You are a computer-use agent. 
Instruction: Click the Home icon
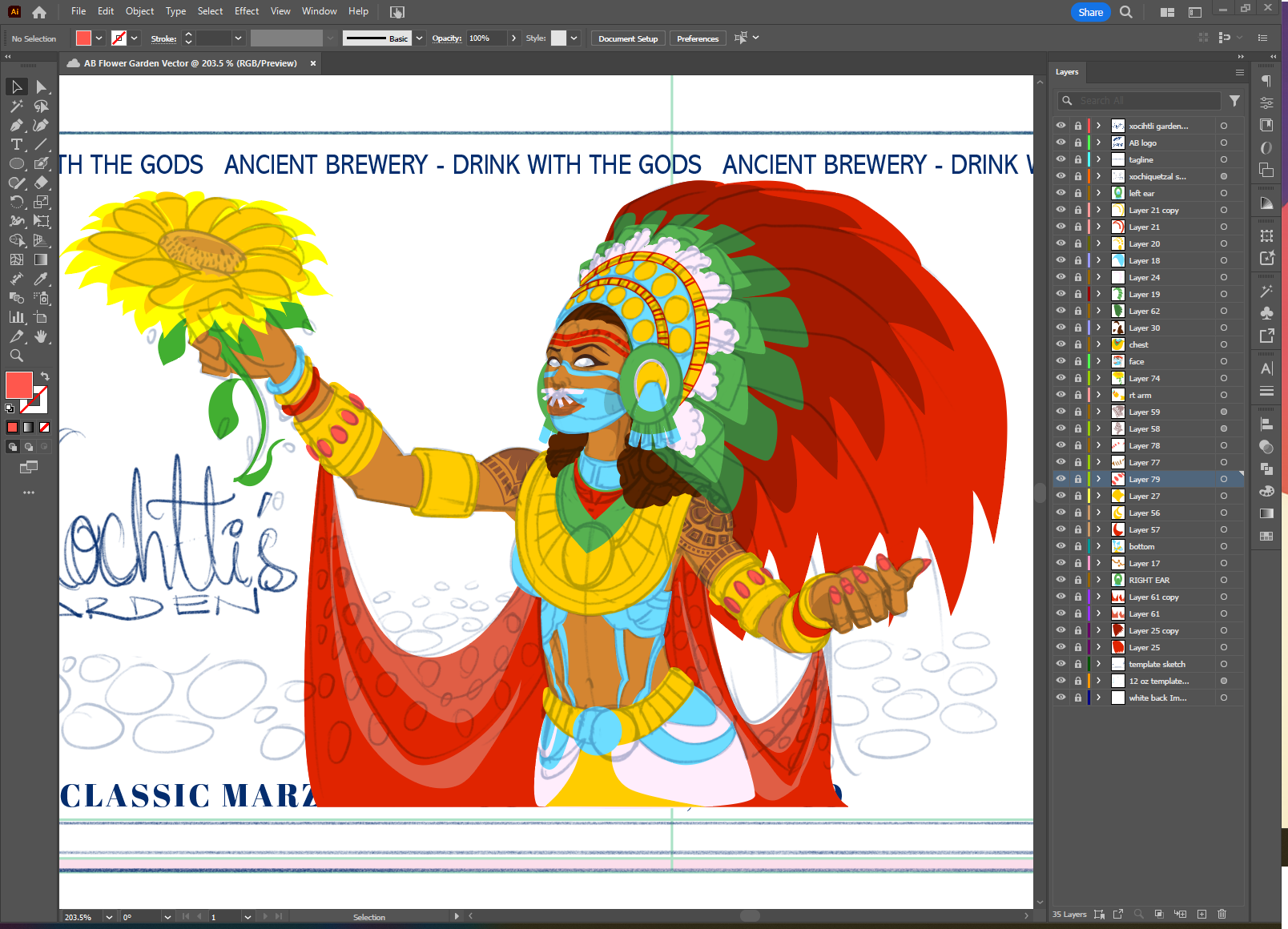click(x=39, y=12)
